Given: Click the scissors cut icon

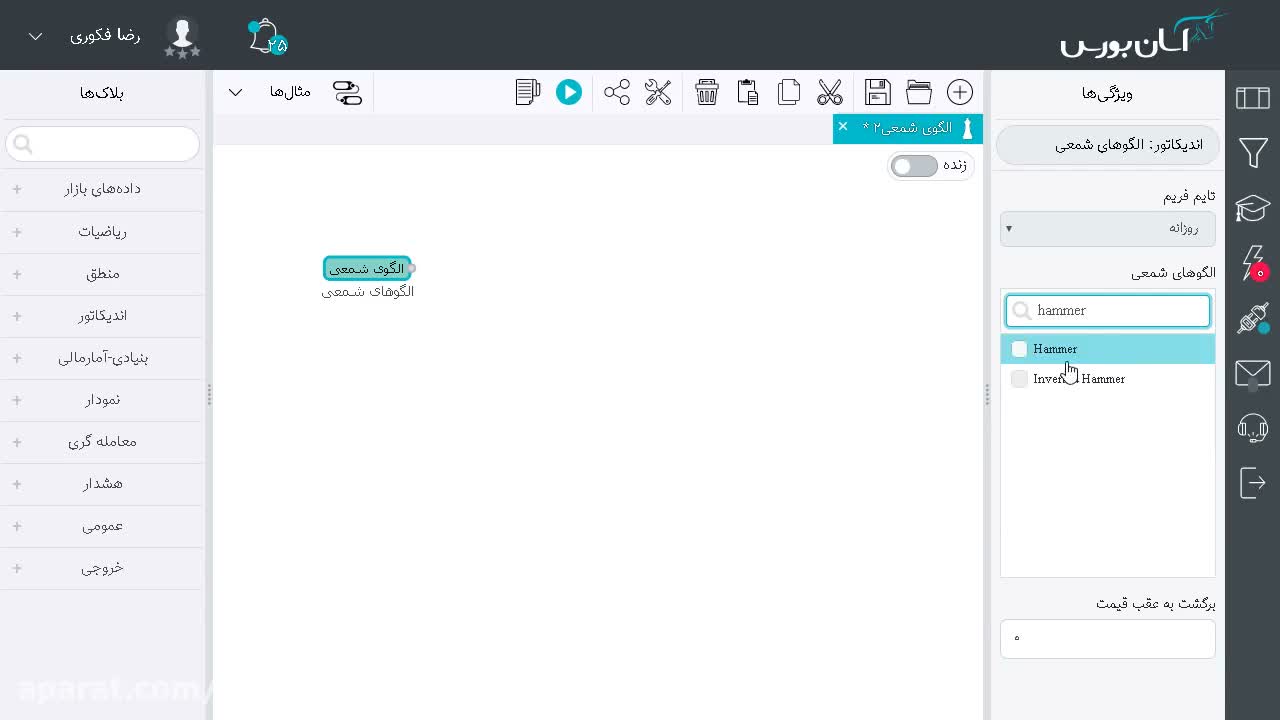Looking at the screenshot, I should 830,92.
